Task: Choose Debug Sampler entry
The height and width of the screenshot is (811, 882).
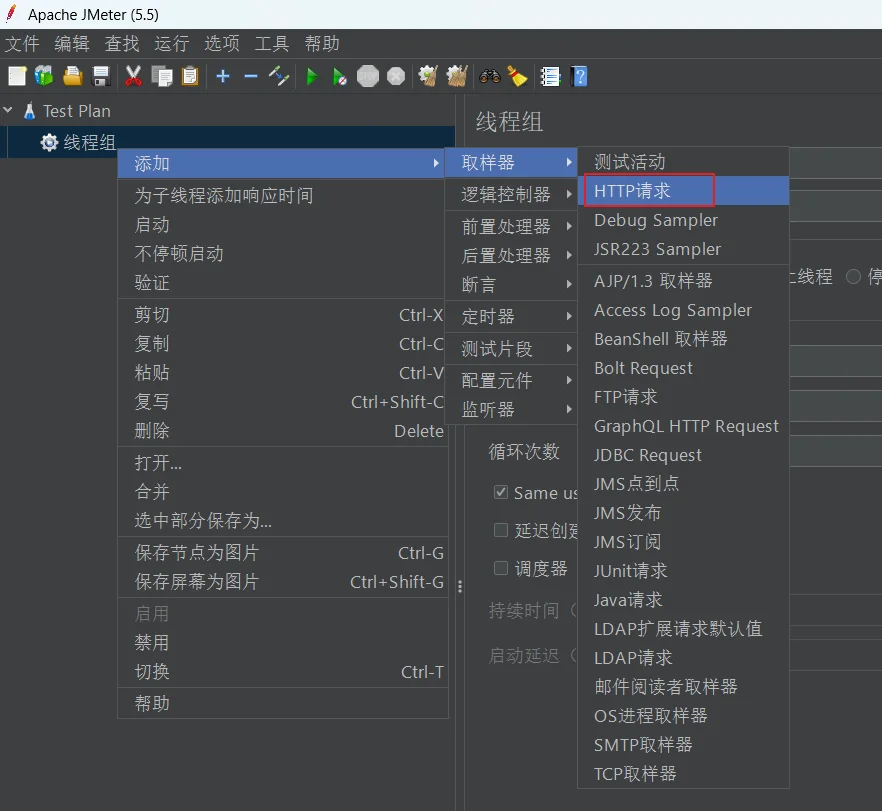Action: coord(683,220)
